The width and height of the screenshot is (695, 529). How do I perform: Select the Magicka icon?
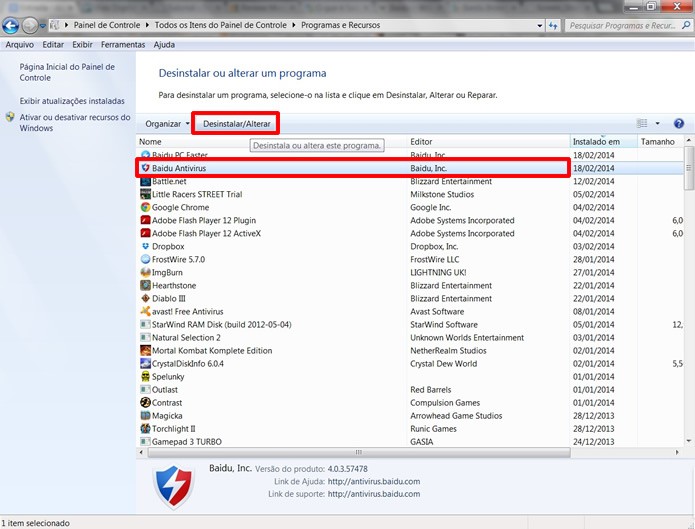(x=145, y=415)
